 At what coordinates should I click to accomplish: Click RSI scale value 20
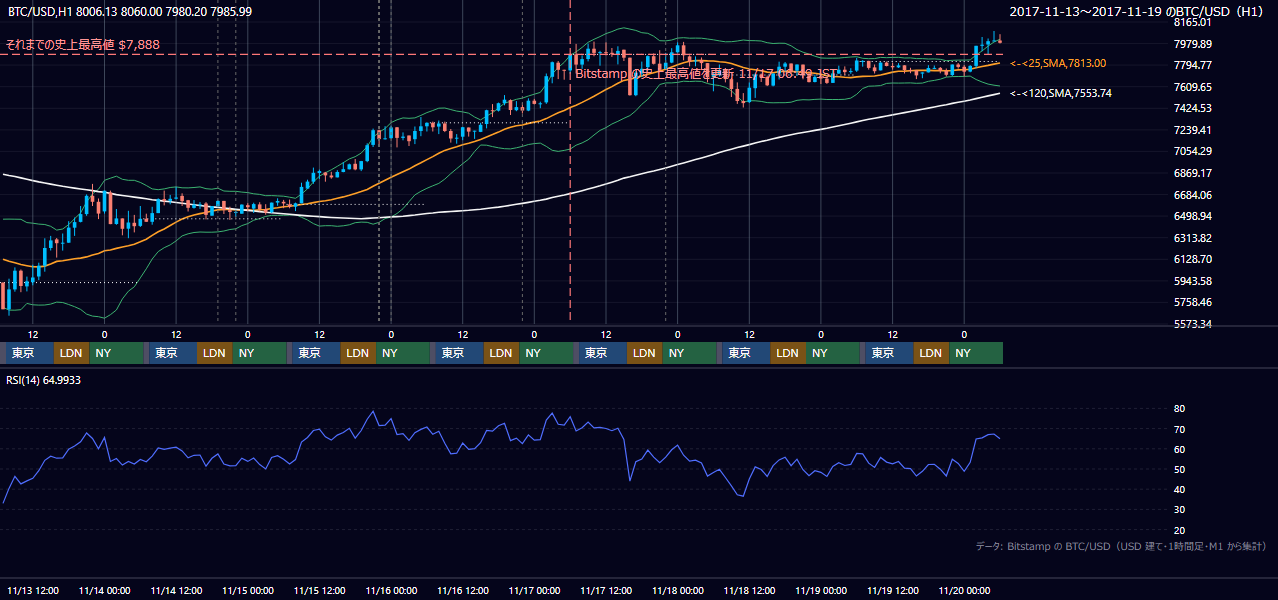pyautogui.click(x=1179, y=530)
